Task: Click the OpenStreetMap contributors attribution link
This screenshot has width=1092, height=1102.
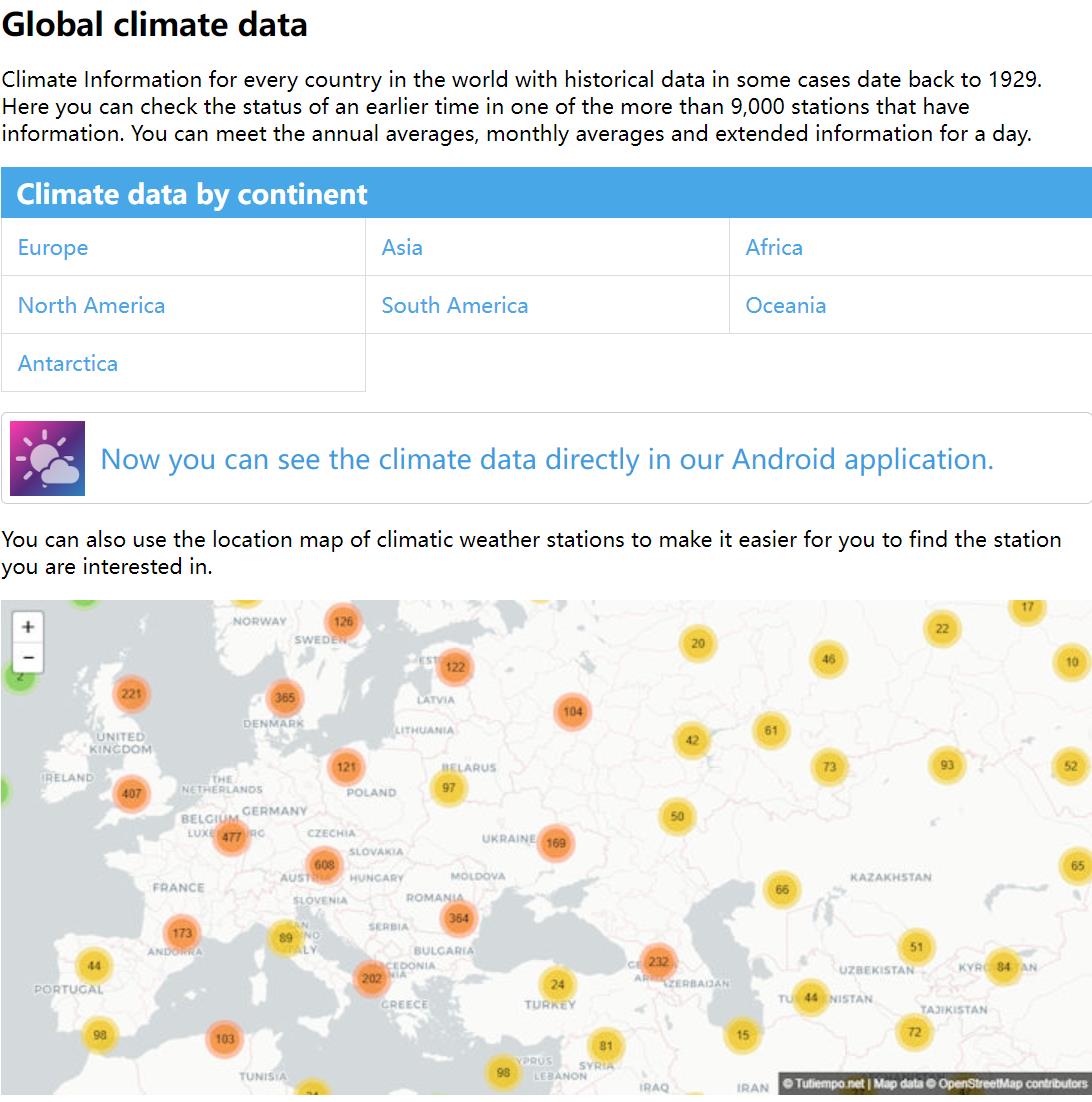Action: [x=1012, y=1084]
